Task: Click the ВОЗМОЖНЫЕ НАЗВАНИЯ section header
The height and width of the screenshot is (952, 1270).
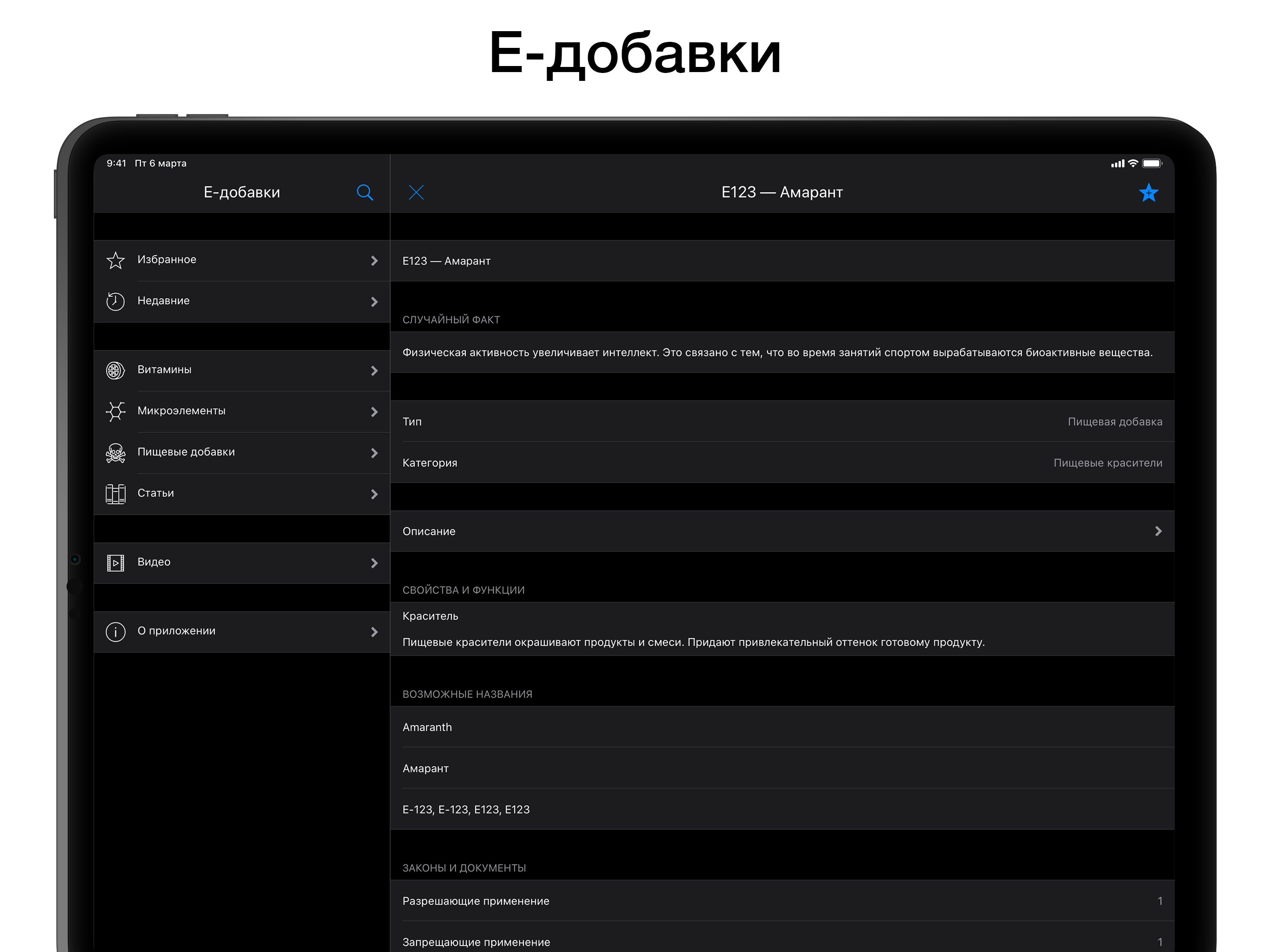Action: [467, 694]
